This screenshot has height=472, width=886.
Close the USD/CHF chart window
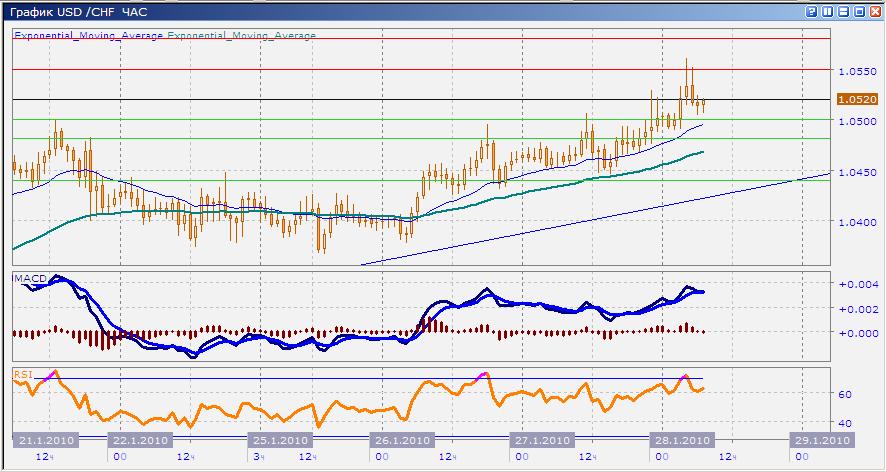click(x=875, y=12)
